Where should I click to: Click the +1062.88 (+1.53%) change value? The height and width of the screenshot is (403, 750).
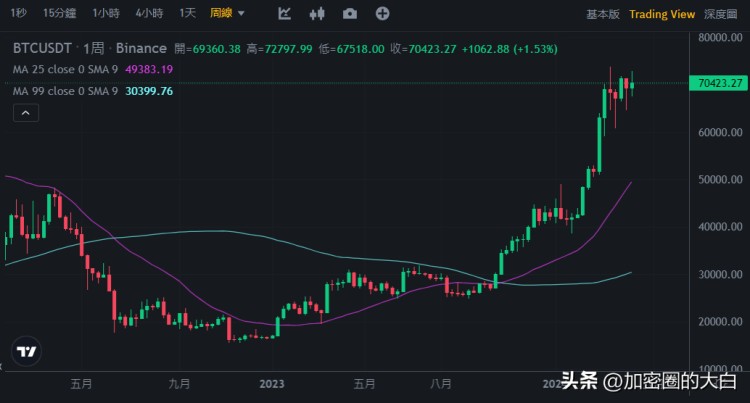click(509, 49)
